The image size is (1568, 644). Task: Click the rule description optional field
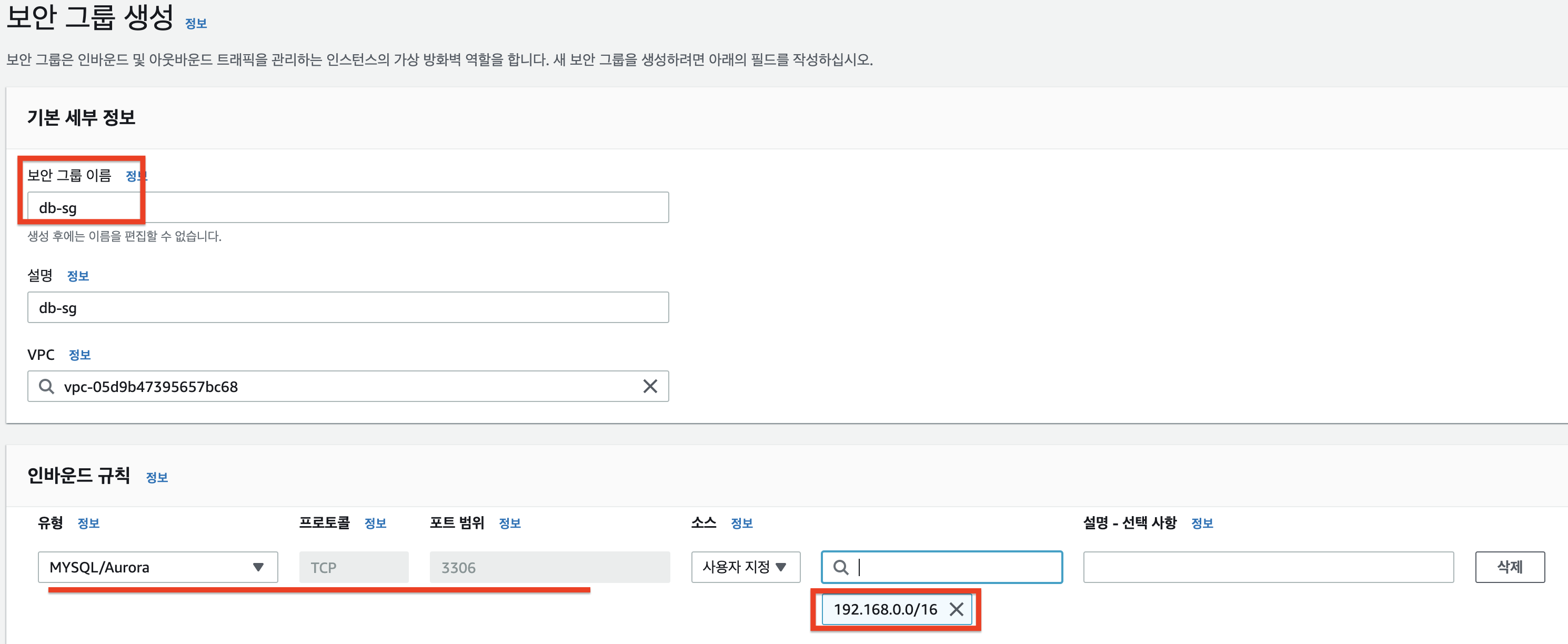click(x=1268, y=567)
